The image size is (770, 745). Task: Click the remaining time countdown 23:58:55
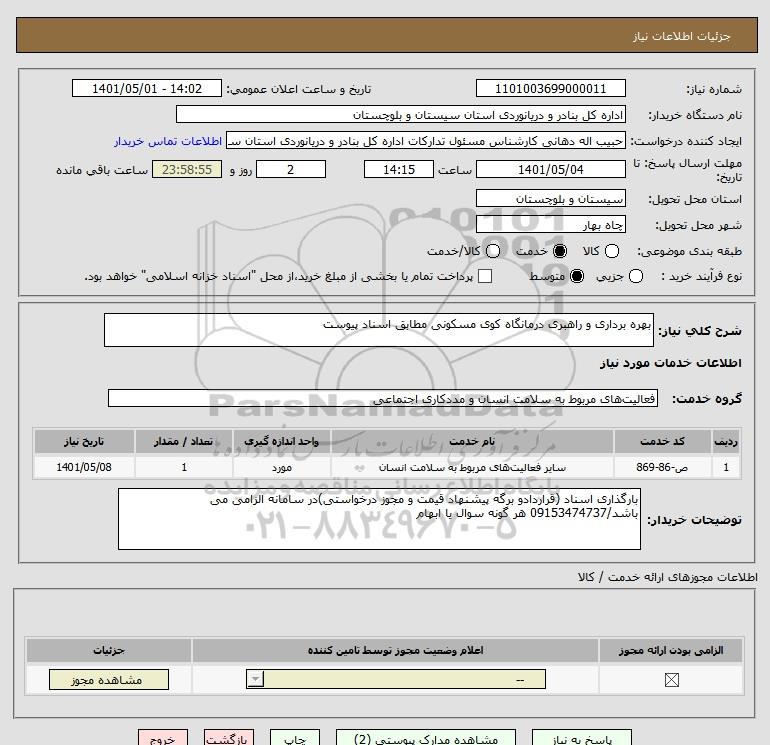(187, 170)
